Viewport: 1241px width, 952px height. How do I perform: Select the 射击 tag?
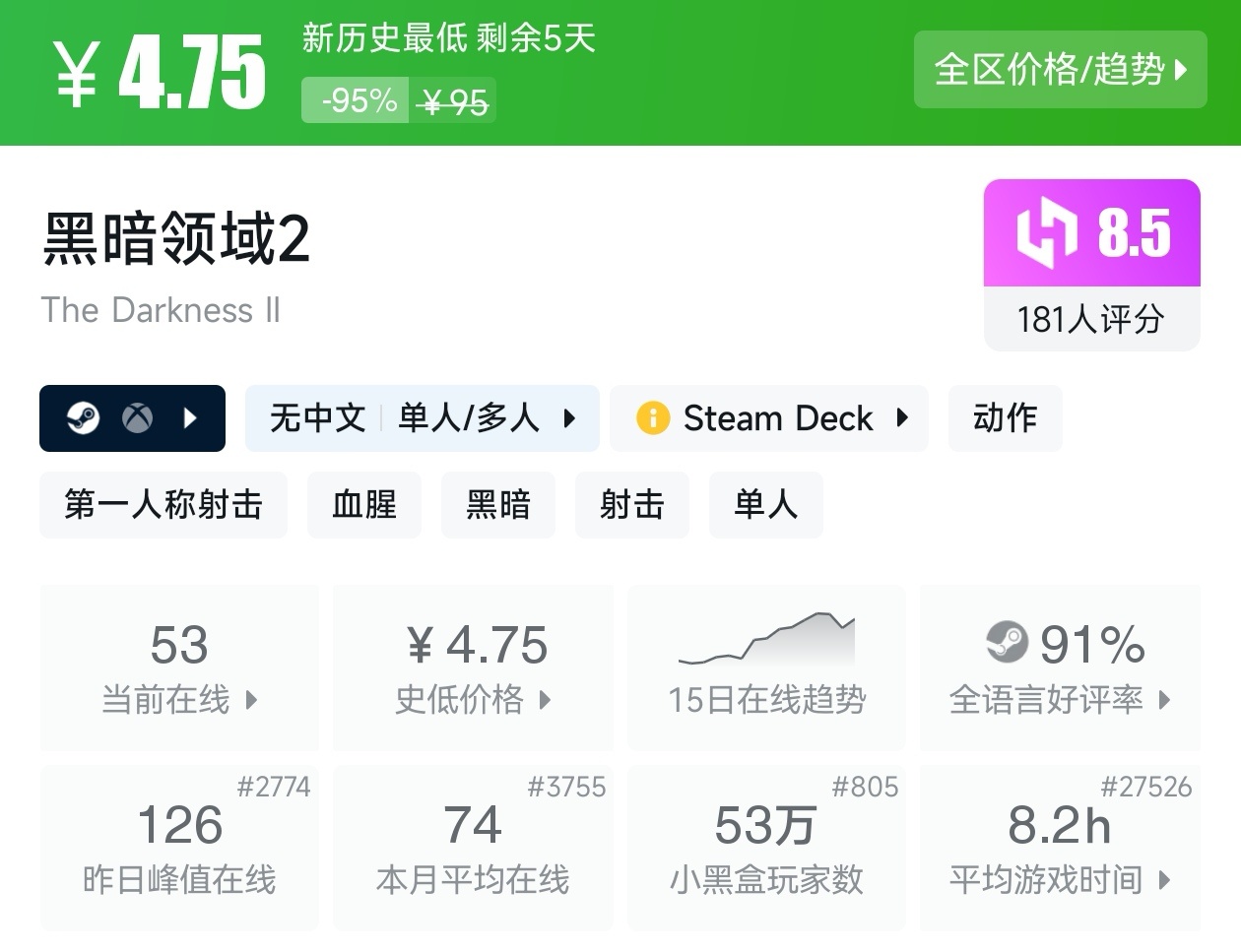(x=632, y=505)
